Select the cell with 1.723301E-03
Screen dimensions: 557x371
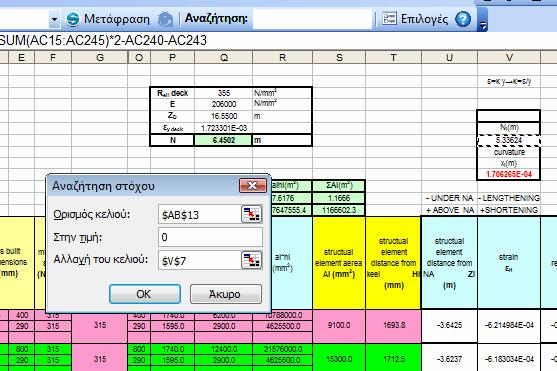click(x=223, y=128)
